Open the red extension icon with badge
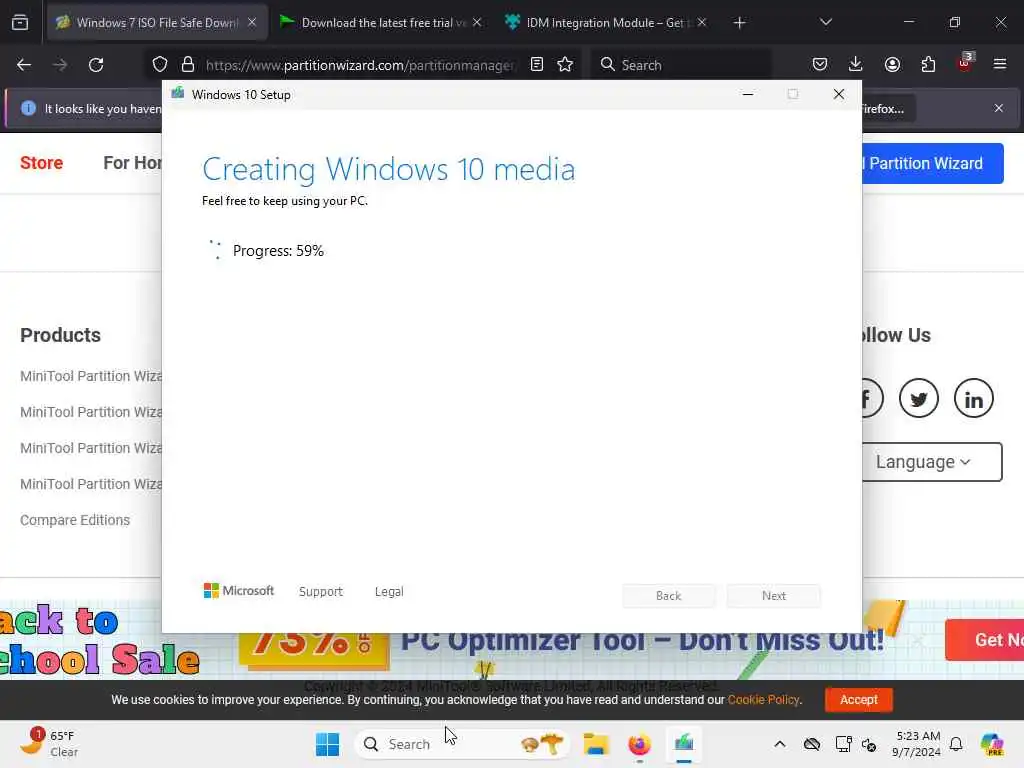This screenshot has width=1024, height=768. click(x=965, y=63)
